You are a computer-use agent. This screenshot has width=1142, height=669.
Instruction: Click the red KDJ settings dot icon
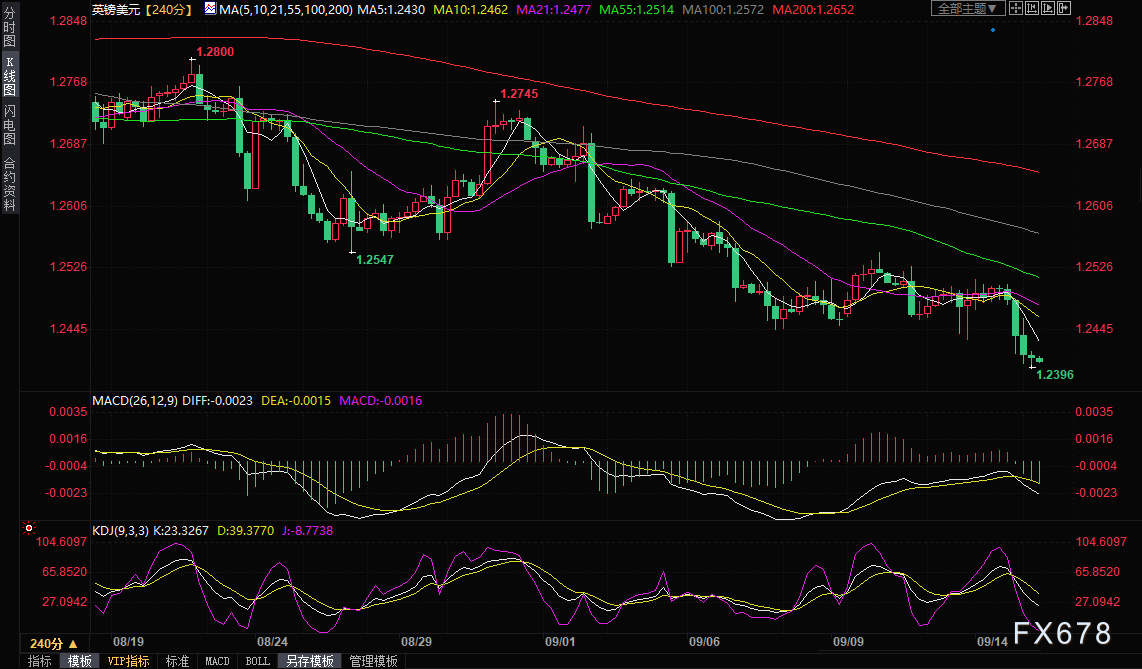(28, 528)
